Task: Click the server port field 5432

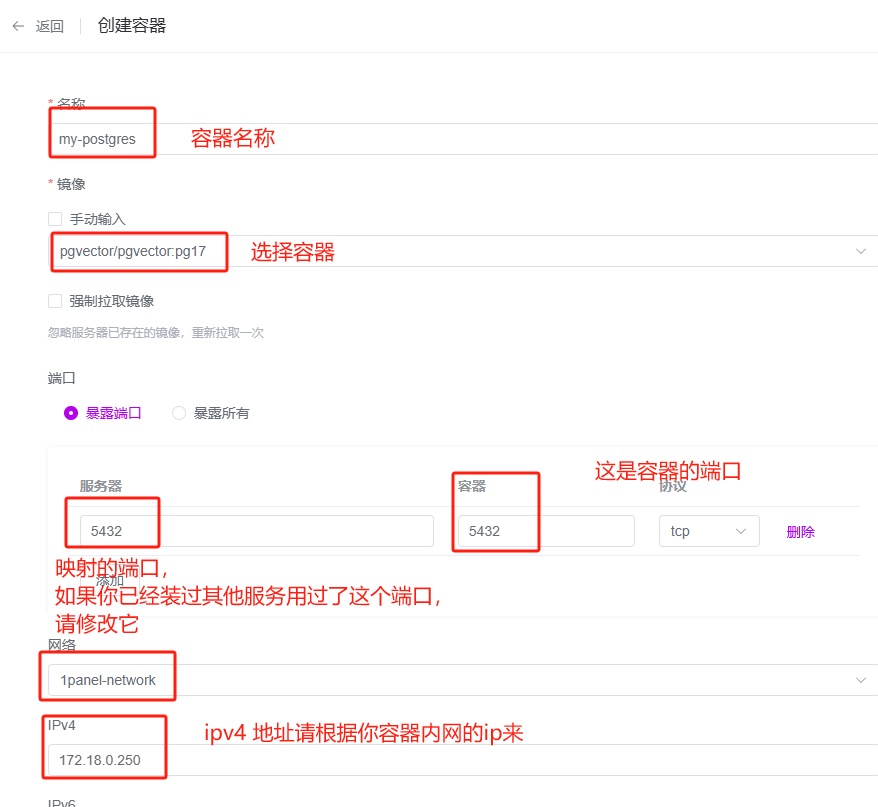Action: (x=256, y=531)
